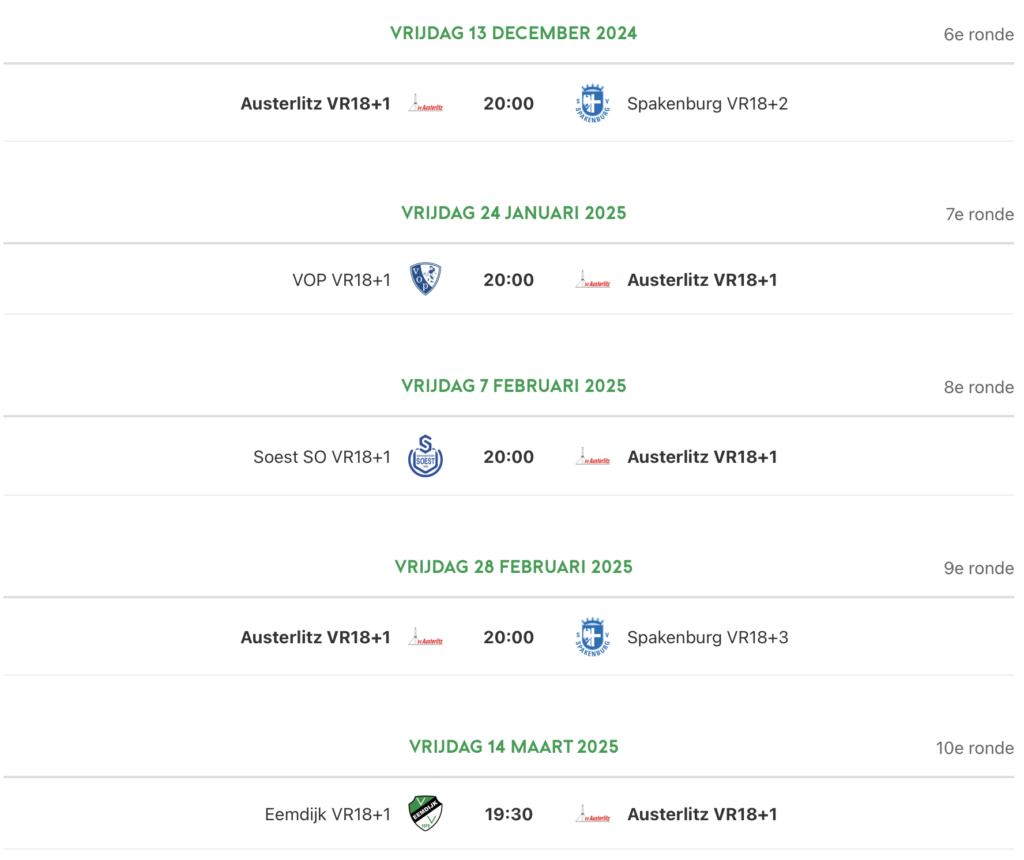Image resolution: width=1024 pixels, height=860 pixels.
Task: Click Austerlitz logo in 28 February match
Action: click(x=426, y=637)
